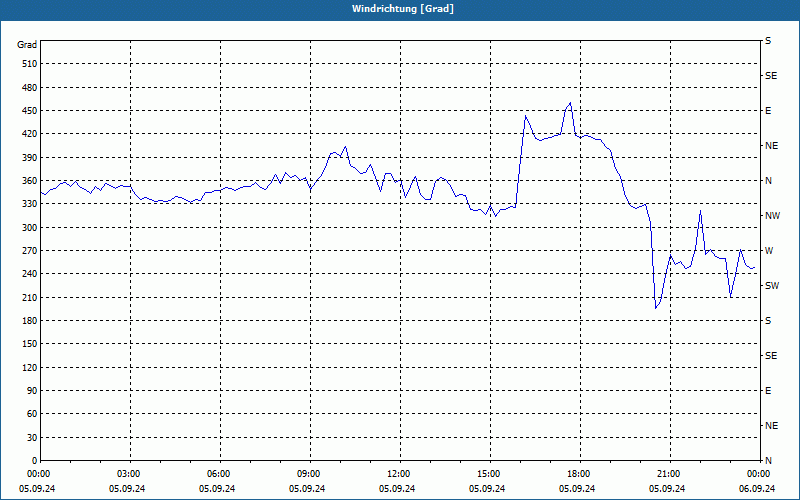Click the 18:00 time label

(x=580, y=474)
